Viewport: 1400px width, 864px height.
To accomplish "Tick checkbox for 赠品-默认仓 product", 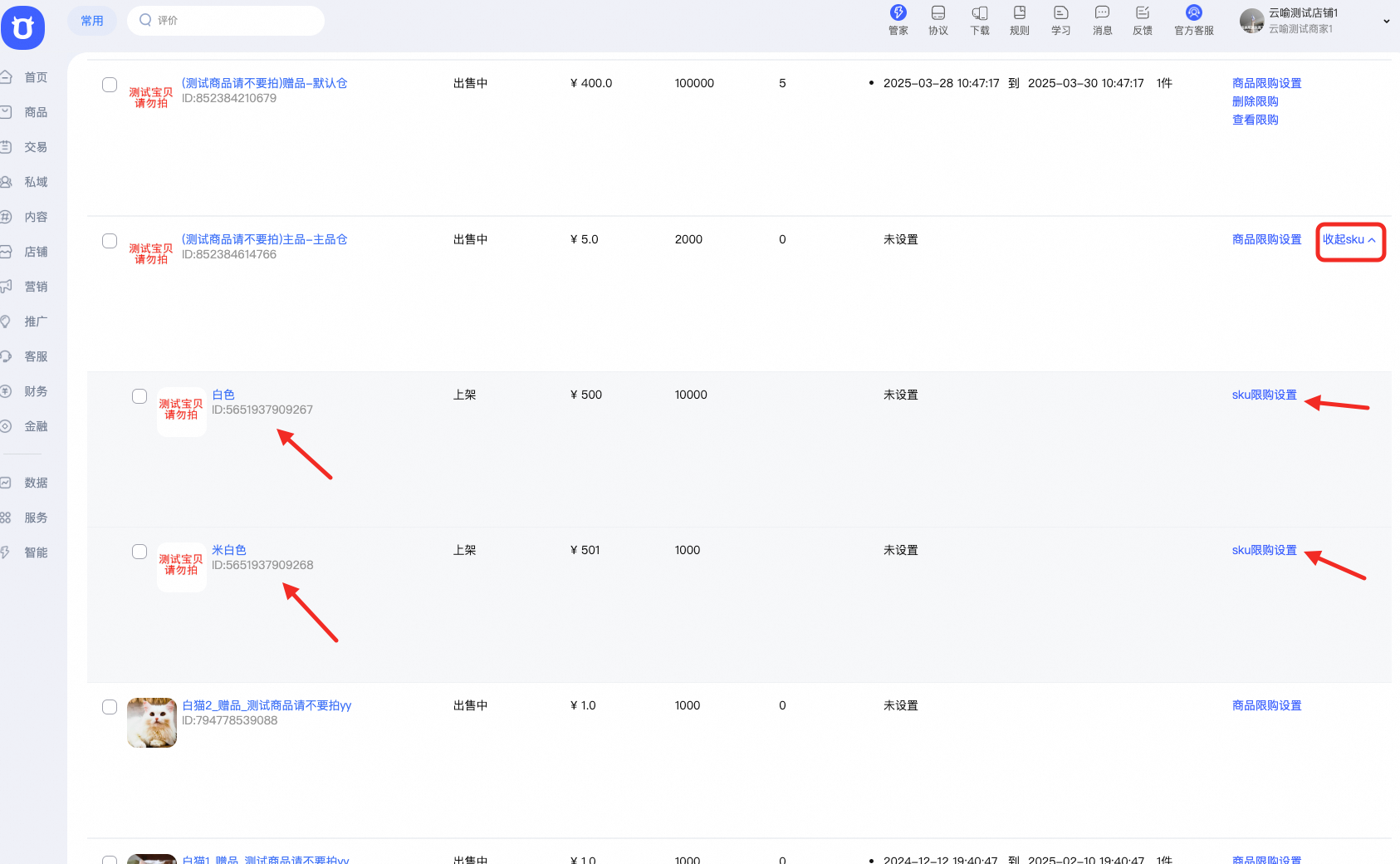I will 110,85.
